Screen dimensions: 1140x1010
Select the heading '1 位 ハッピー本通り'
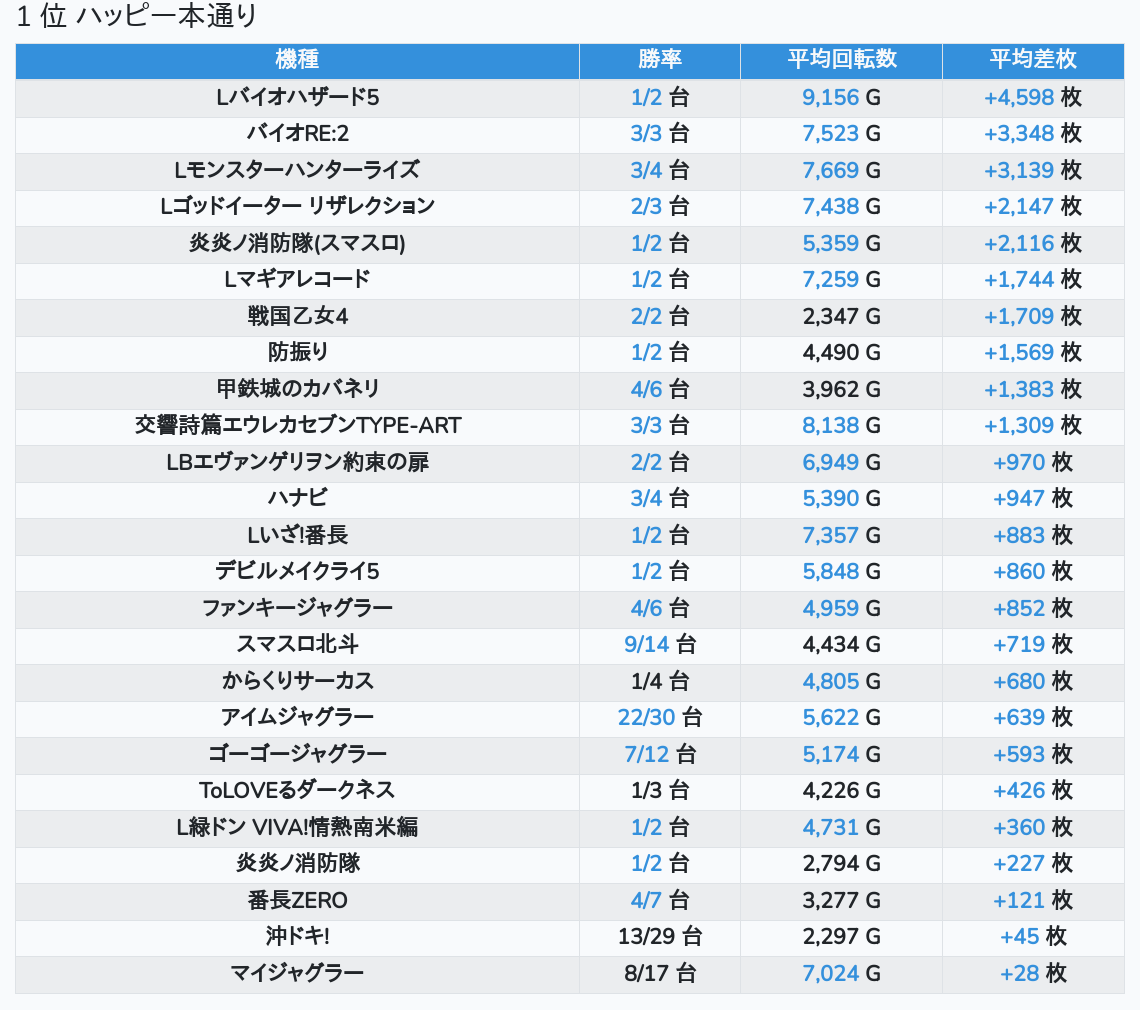(137, 16)
